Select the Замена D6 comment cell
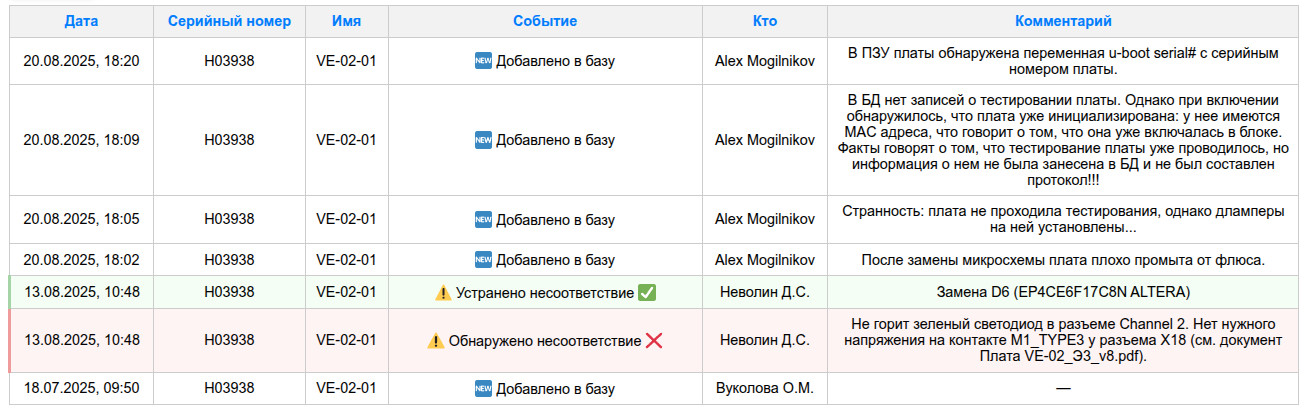The width and height of the screenshot is (1305, 413). coord(1063,293)
